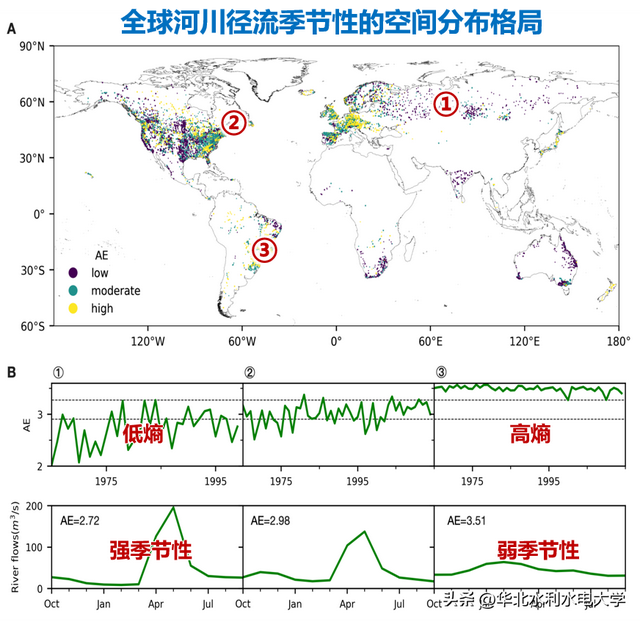
Task: Click the circled ③ heading above third AE chart
Action: coord(441,372)
